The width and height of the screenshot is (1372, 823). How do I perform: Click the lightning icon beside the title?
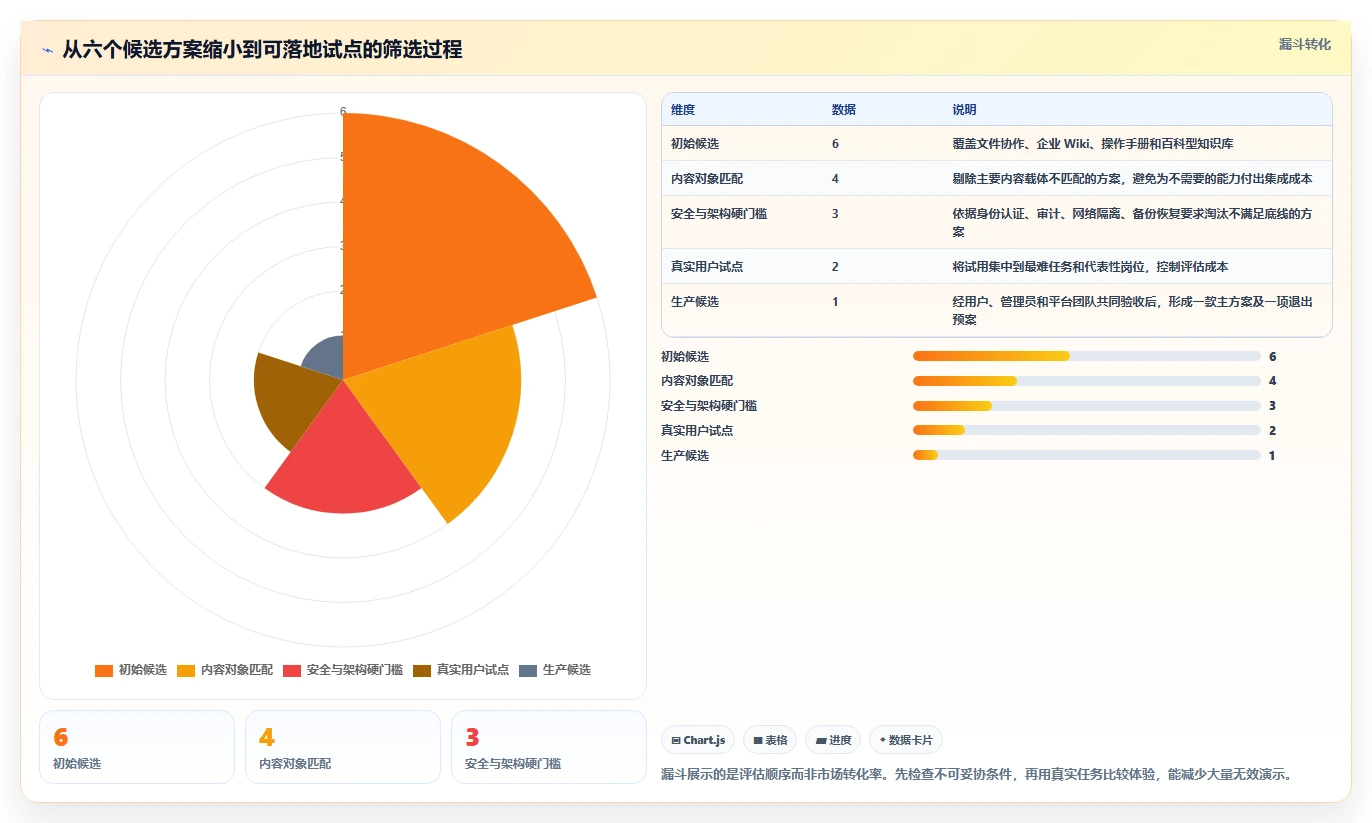pyautogui.click(x=47, y=50)
